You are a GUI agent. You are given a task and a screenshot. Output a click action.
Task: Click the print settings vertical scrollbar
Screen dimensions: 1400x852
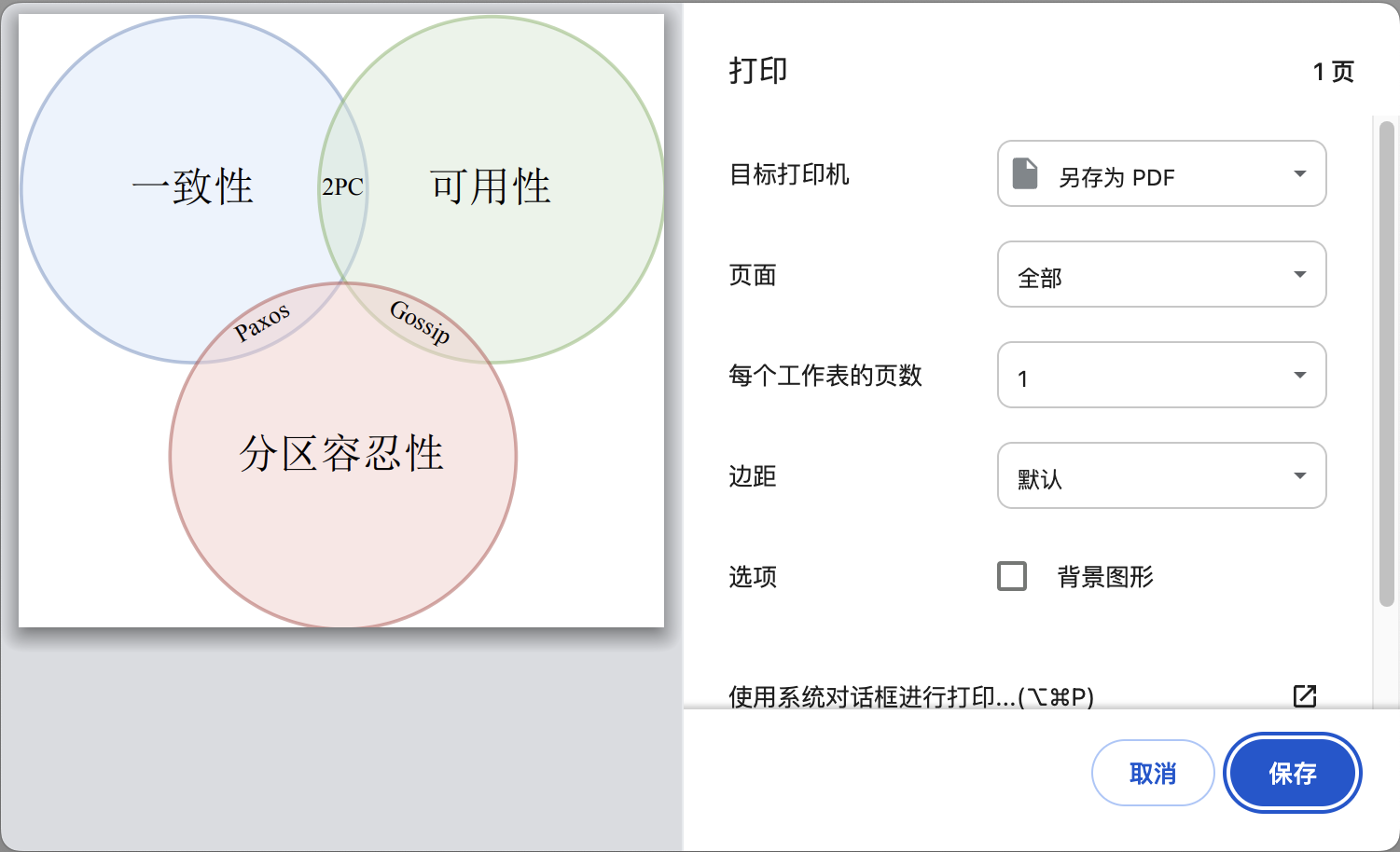click(1386, 364)
